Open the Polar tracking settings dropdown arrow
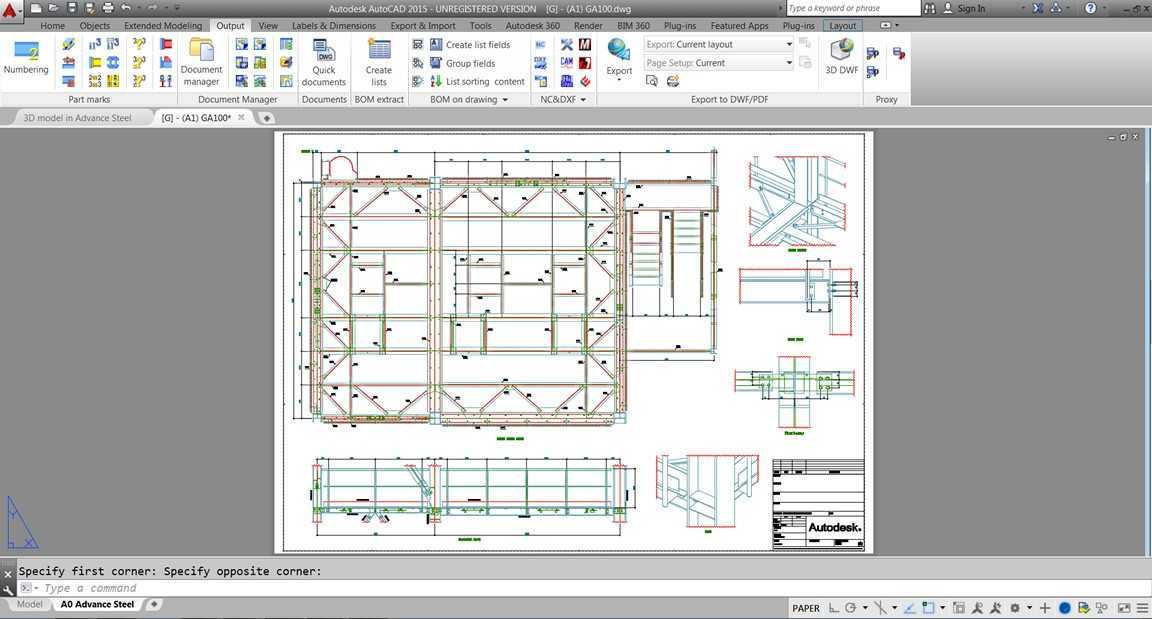 (x=865, y=608)
